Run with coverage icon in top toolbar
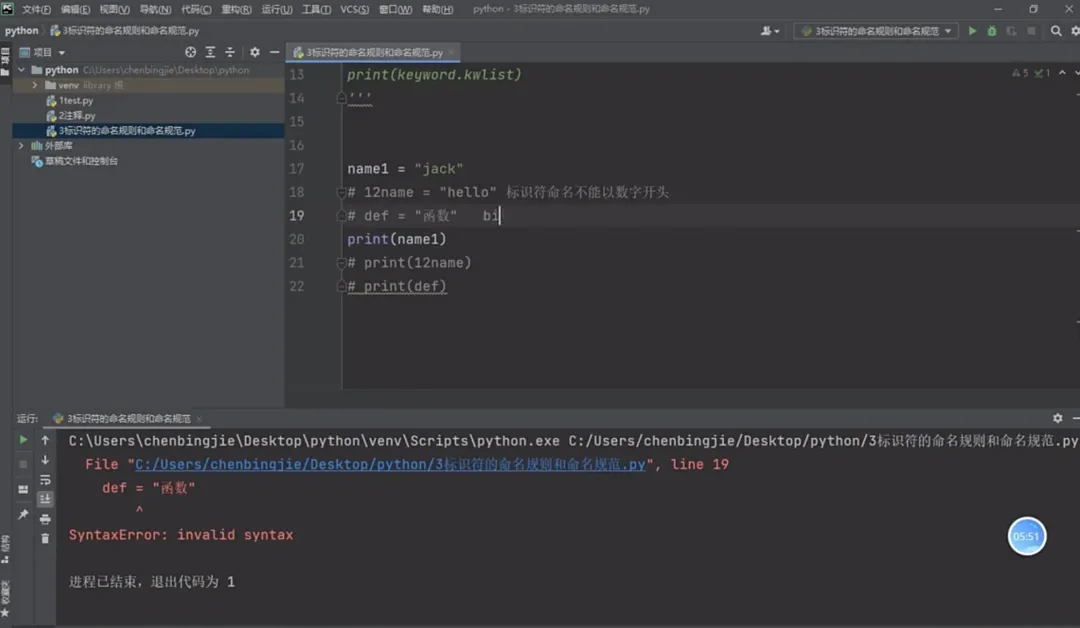 tap(1011, 31)
